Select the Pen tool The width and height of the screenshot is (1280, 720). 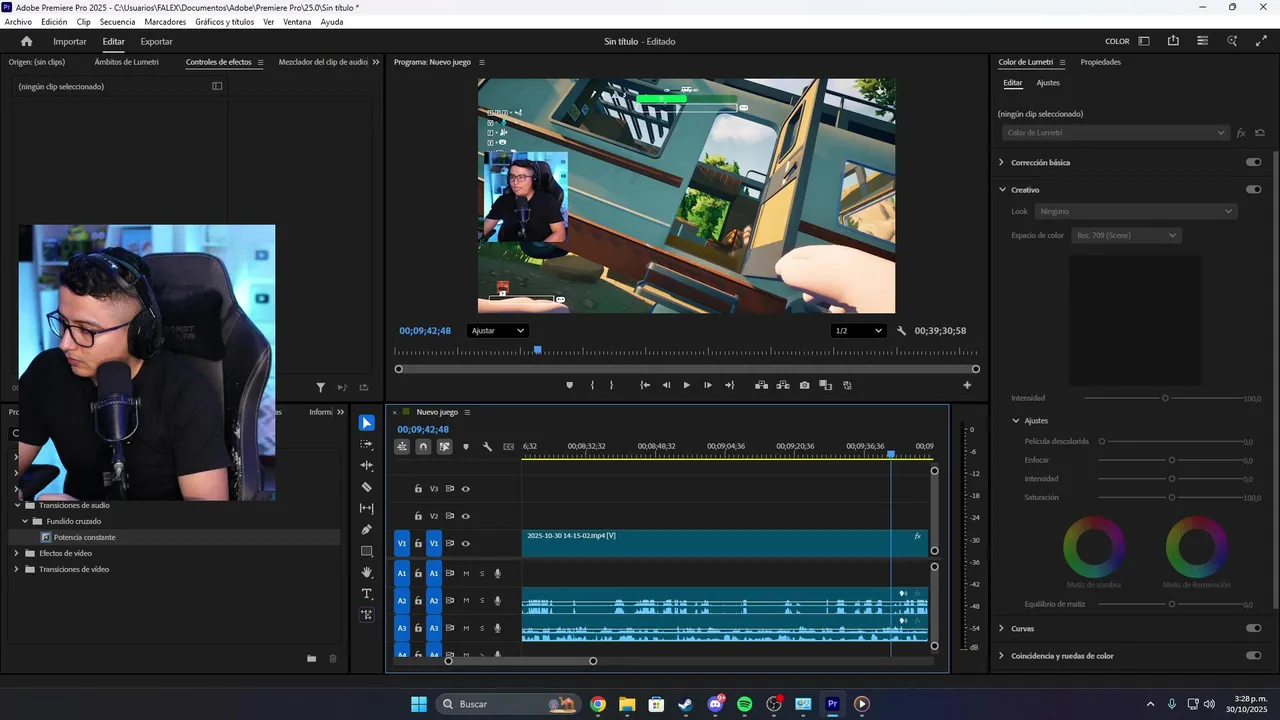coord(367,530)
